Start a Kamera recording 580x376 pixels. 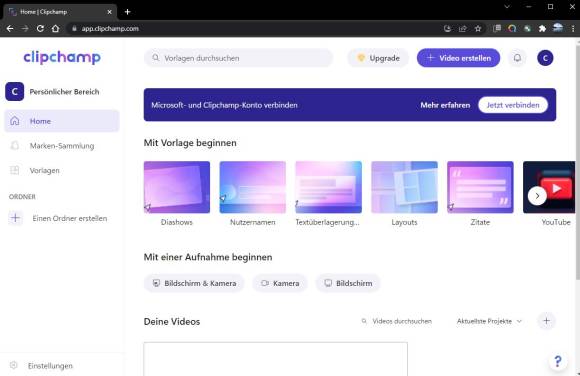(280, 283)
